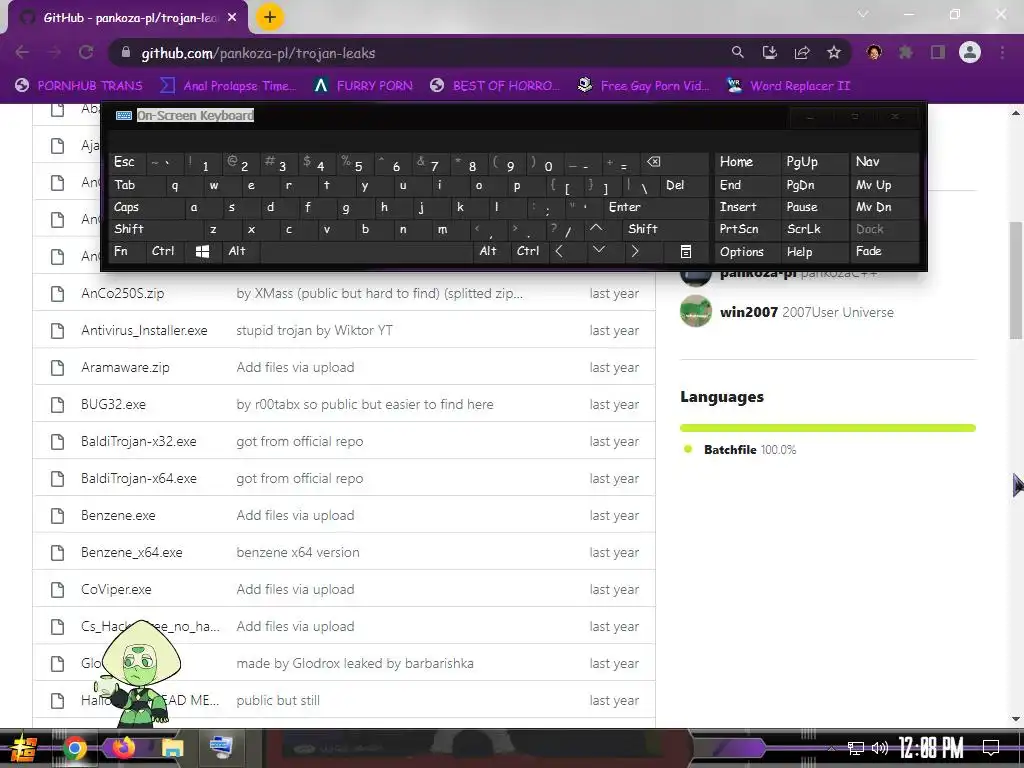Open the BaldiTrojan-x32.exe file link
Viewport: 1024px width, 768px height.
tap(138, 441)
